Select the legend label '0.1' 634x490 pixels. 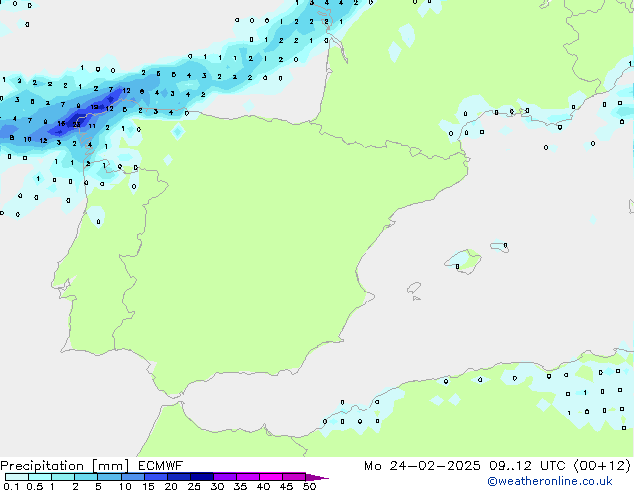pos(11,486)
